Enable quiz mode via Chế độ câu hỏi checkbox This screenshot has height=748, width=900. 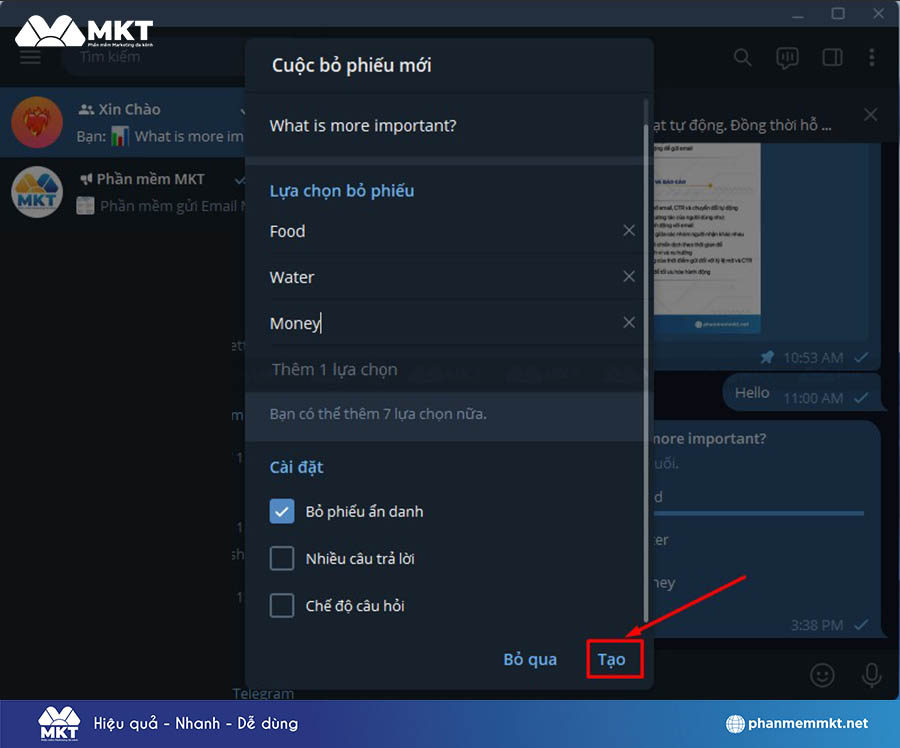click(x=281, y=605)
